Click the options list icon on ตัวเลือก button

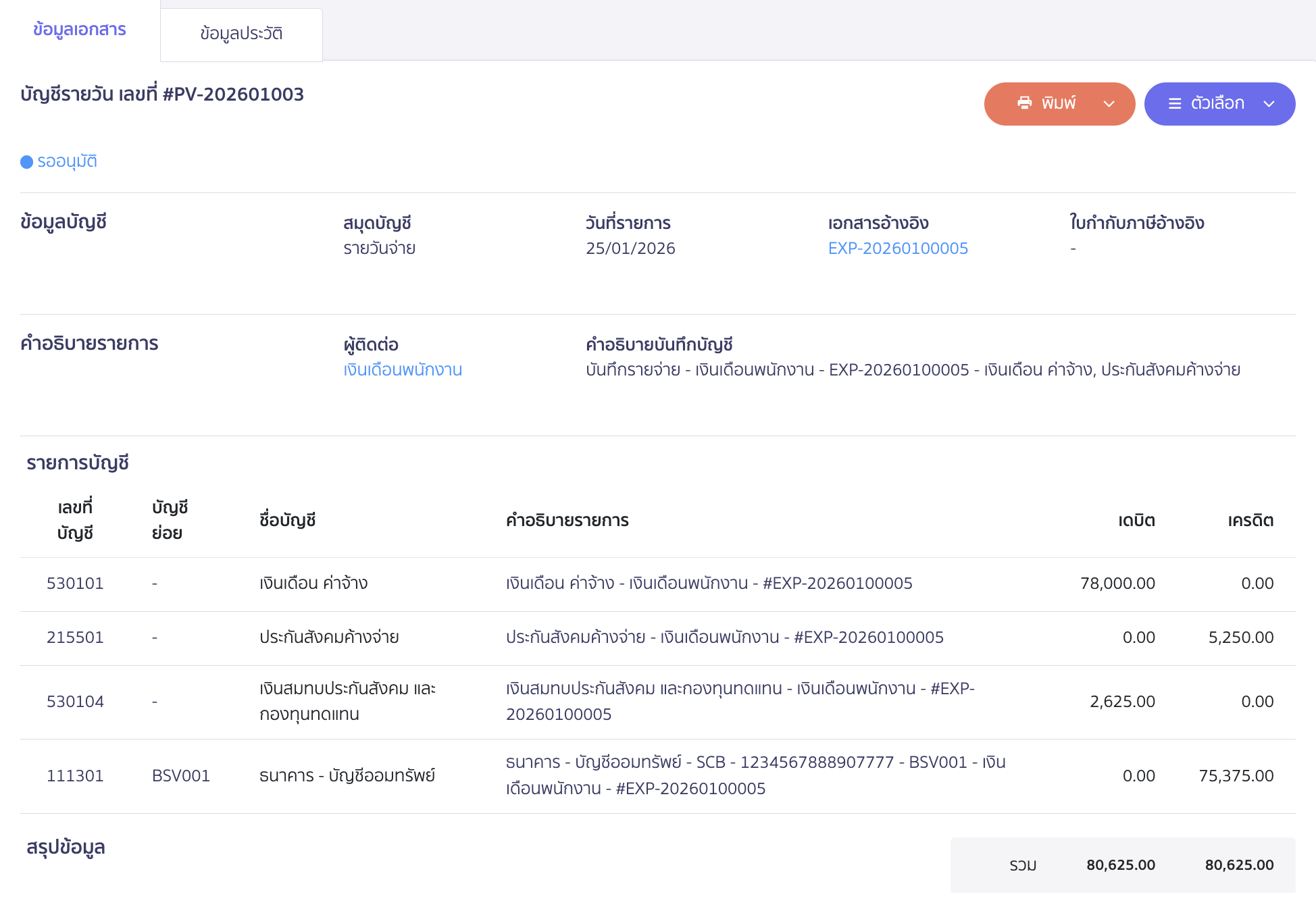click(1173, 103)
